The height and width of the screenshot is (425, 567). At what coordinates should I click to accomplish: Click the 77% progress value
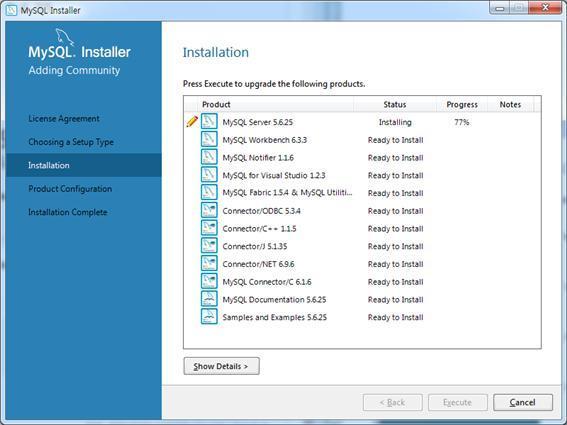tap(462, 122)
